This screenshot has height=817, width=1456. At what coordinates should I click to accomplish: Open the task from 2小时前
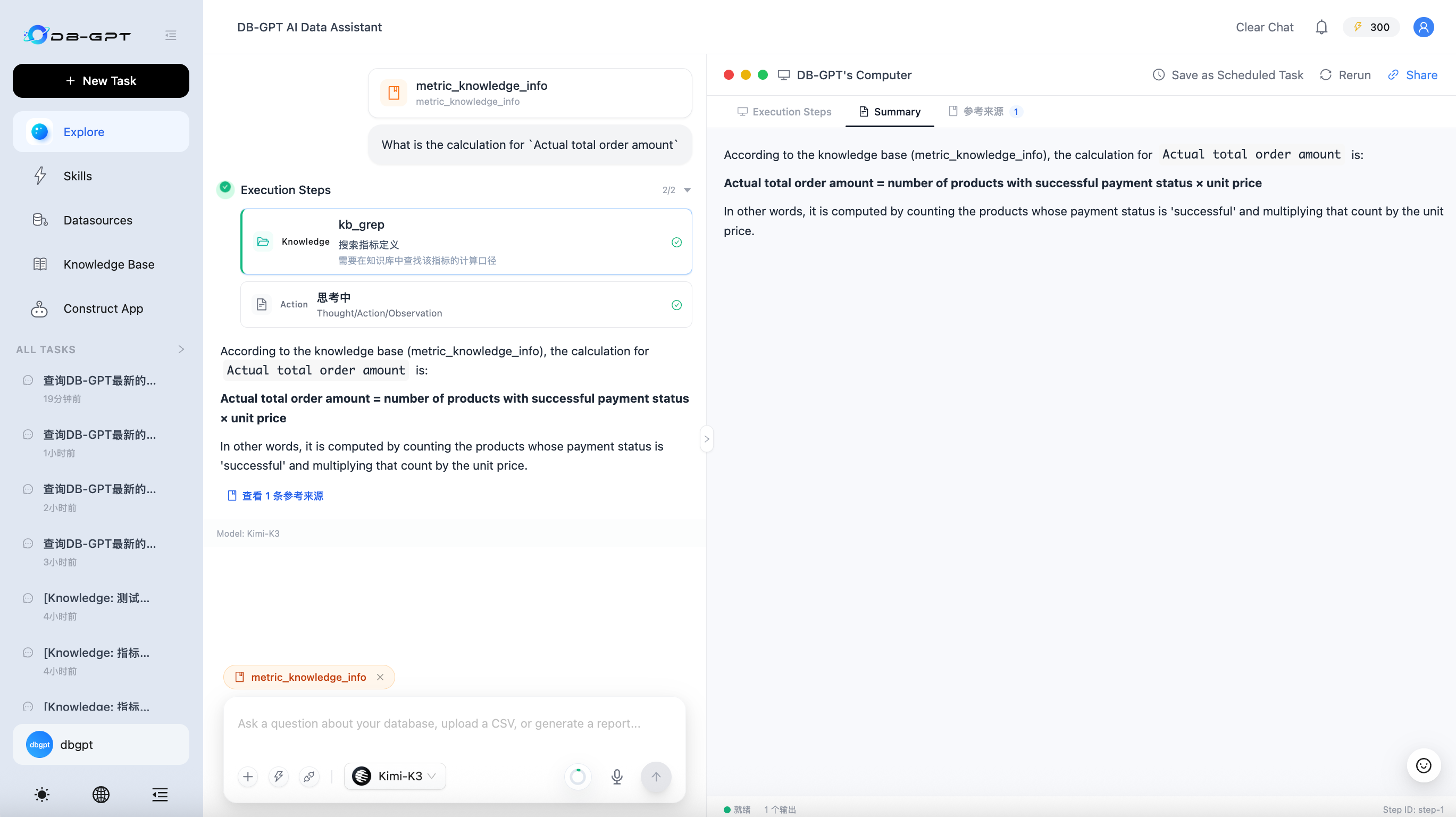point(101,497)
